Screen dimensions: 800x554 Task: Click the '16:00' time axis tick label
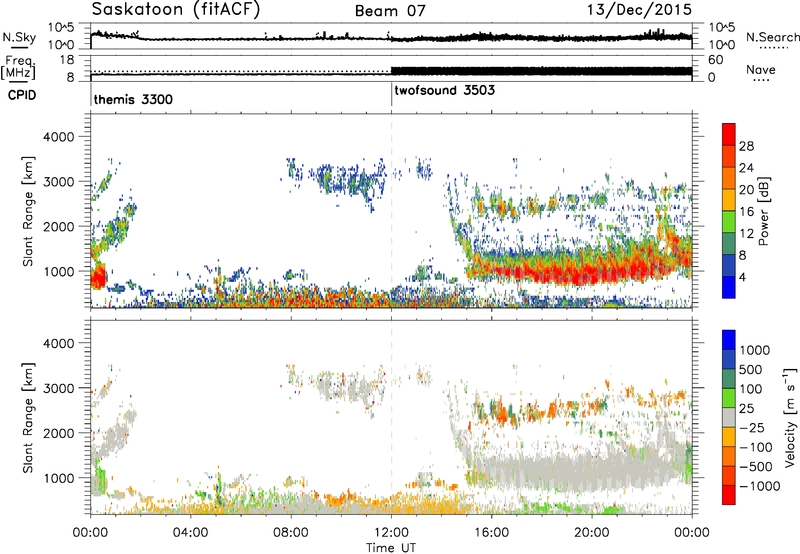pos(491,533)
